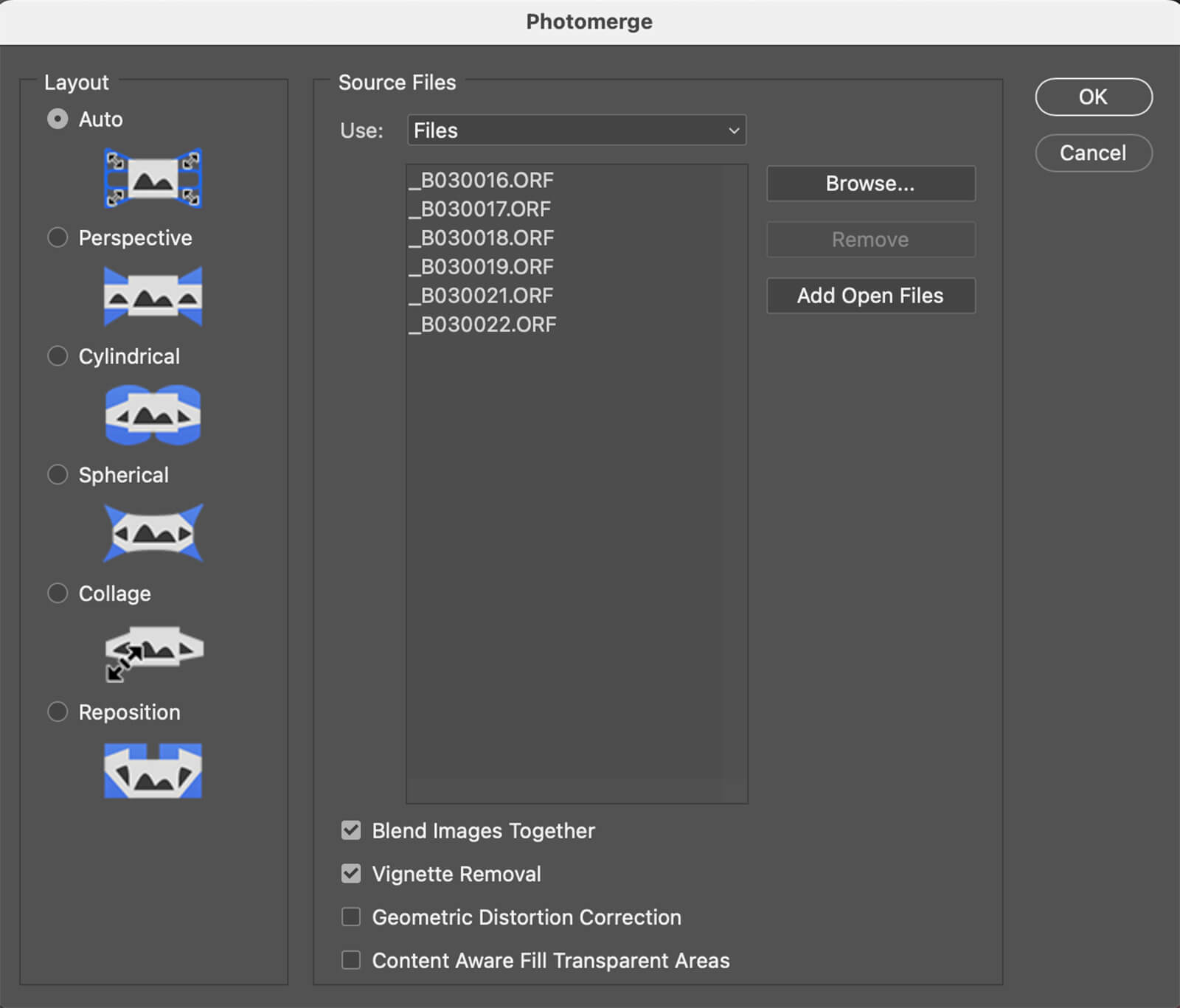Click Add Open Files button
1180x1008 pixels.
pyautogui.click(x=870, y=296)
